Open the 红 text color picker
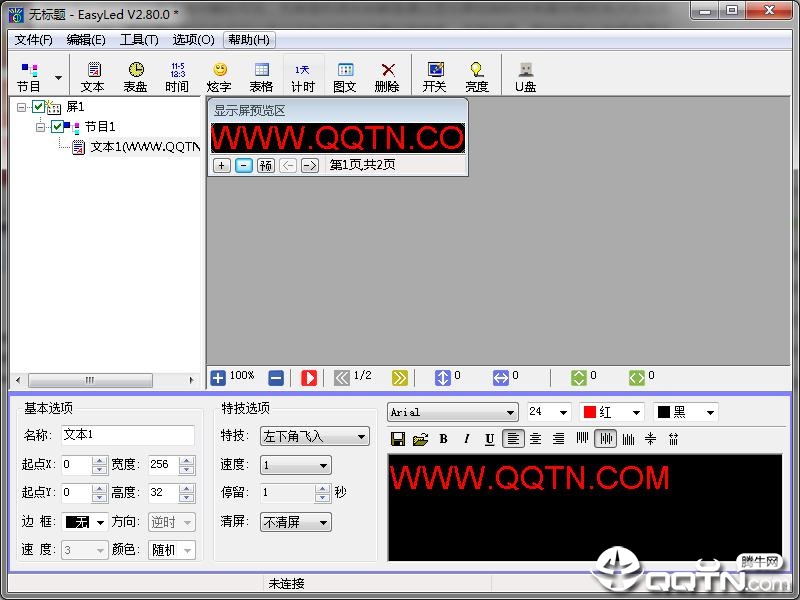This screenshot has width=800, height=600. [612, 412]
